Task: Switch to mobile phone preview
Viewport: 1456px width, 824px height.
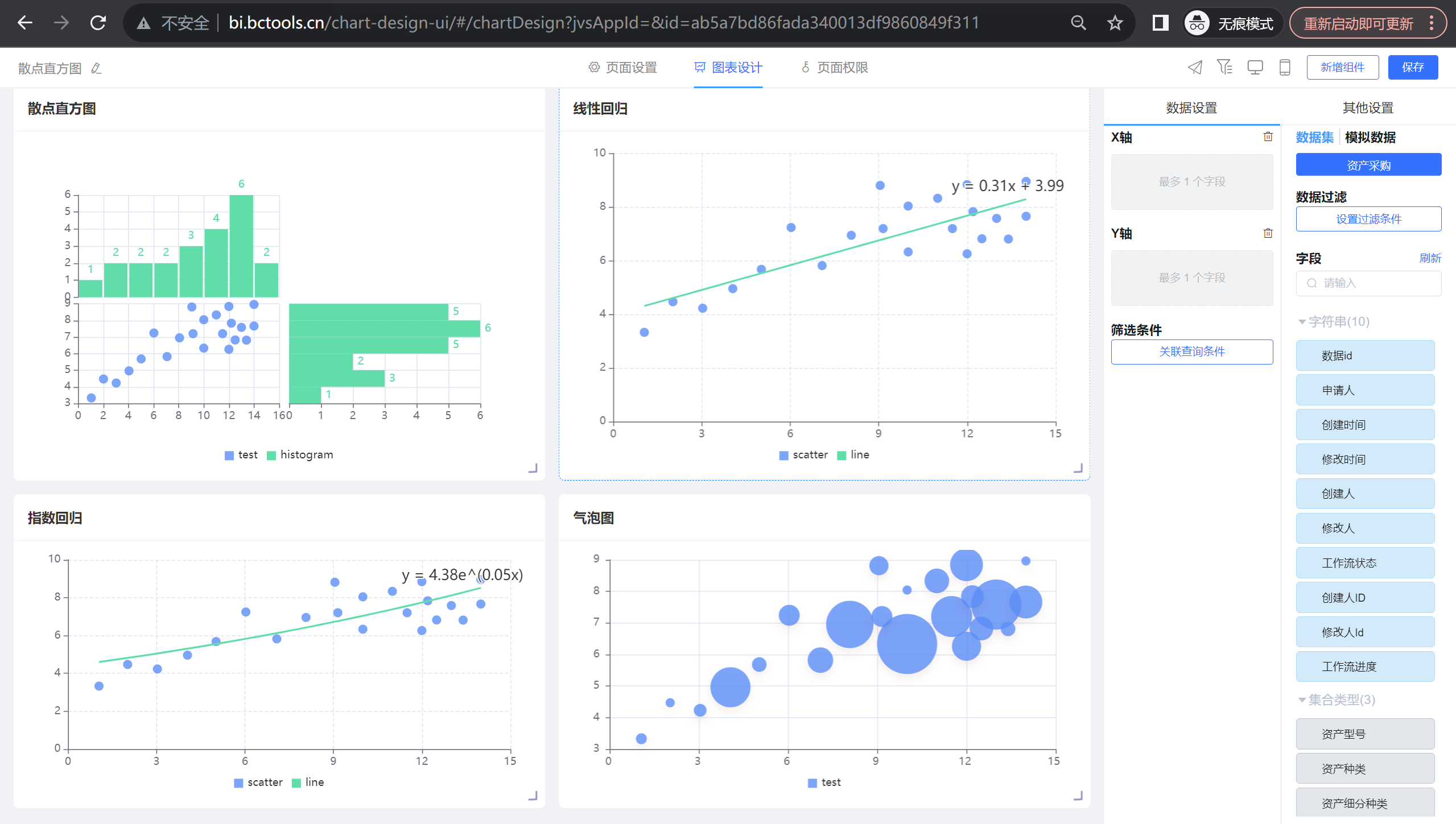Action: click(x=1284, y=68)
